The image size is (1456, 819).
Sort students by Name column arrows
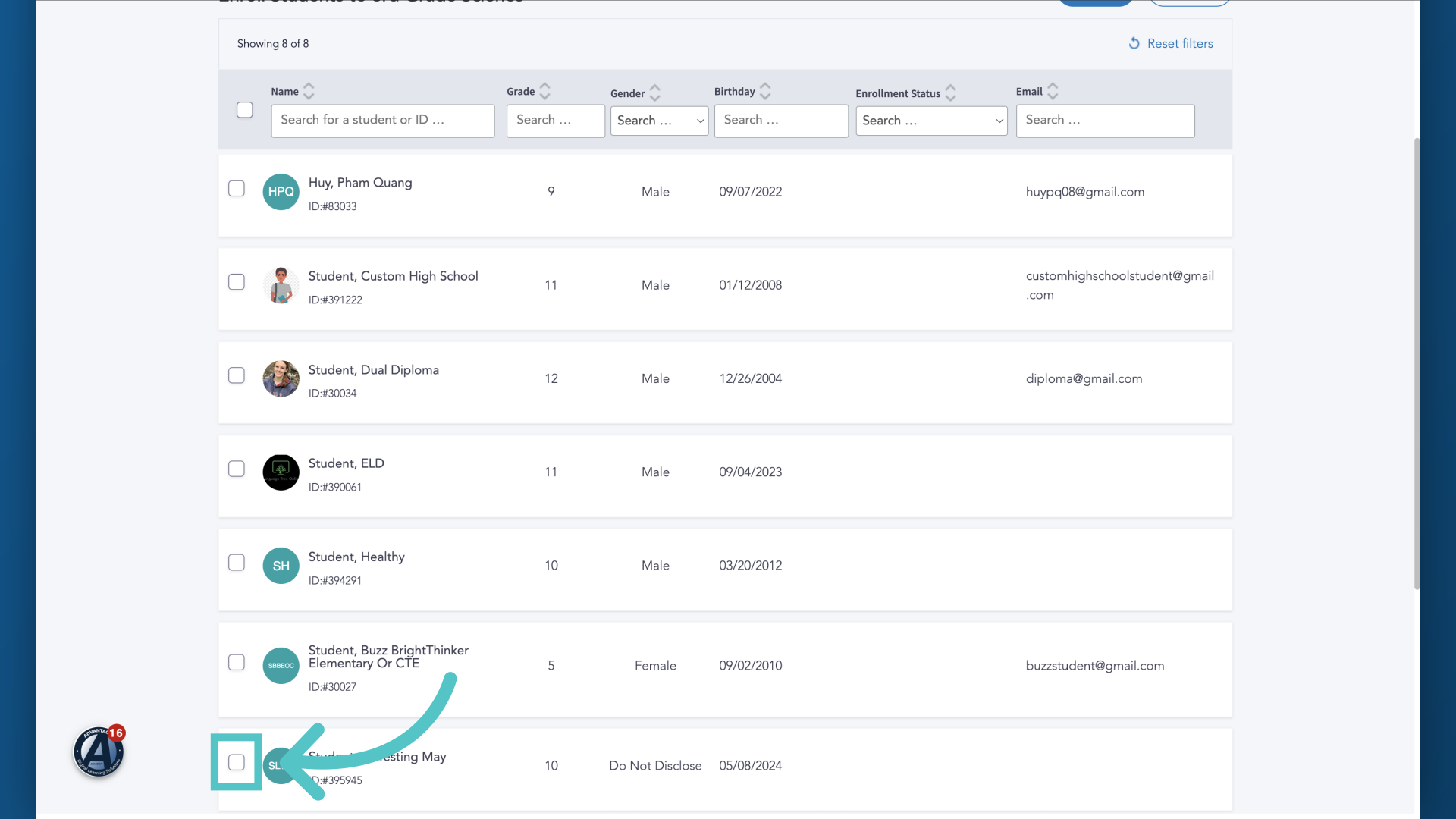(309, 91)
